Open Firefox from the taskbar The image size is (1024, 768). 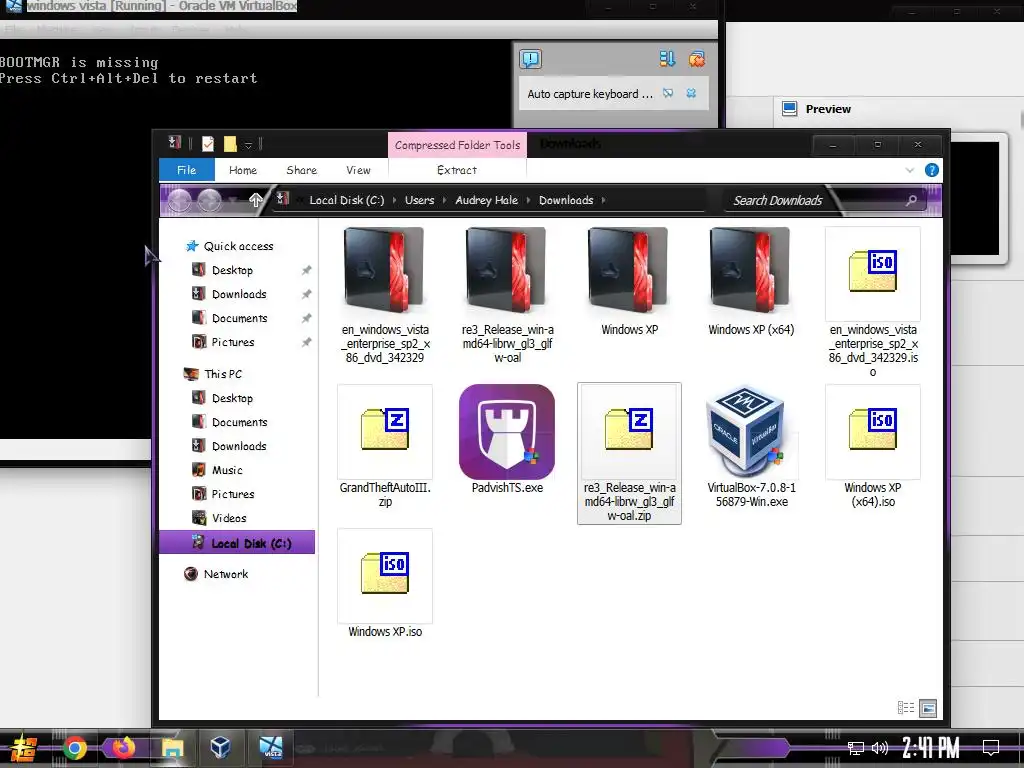123,748
